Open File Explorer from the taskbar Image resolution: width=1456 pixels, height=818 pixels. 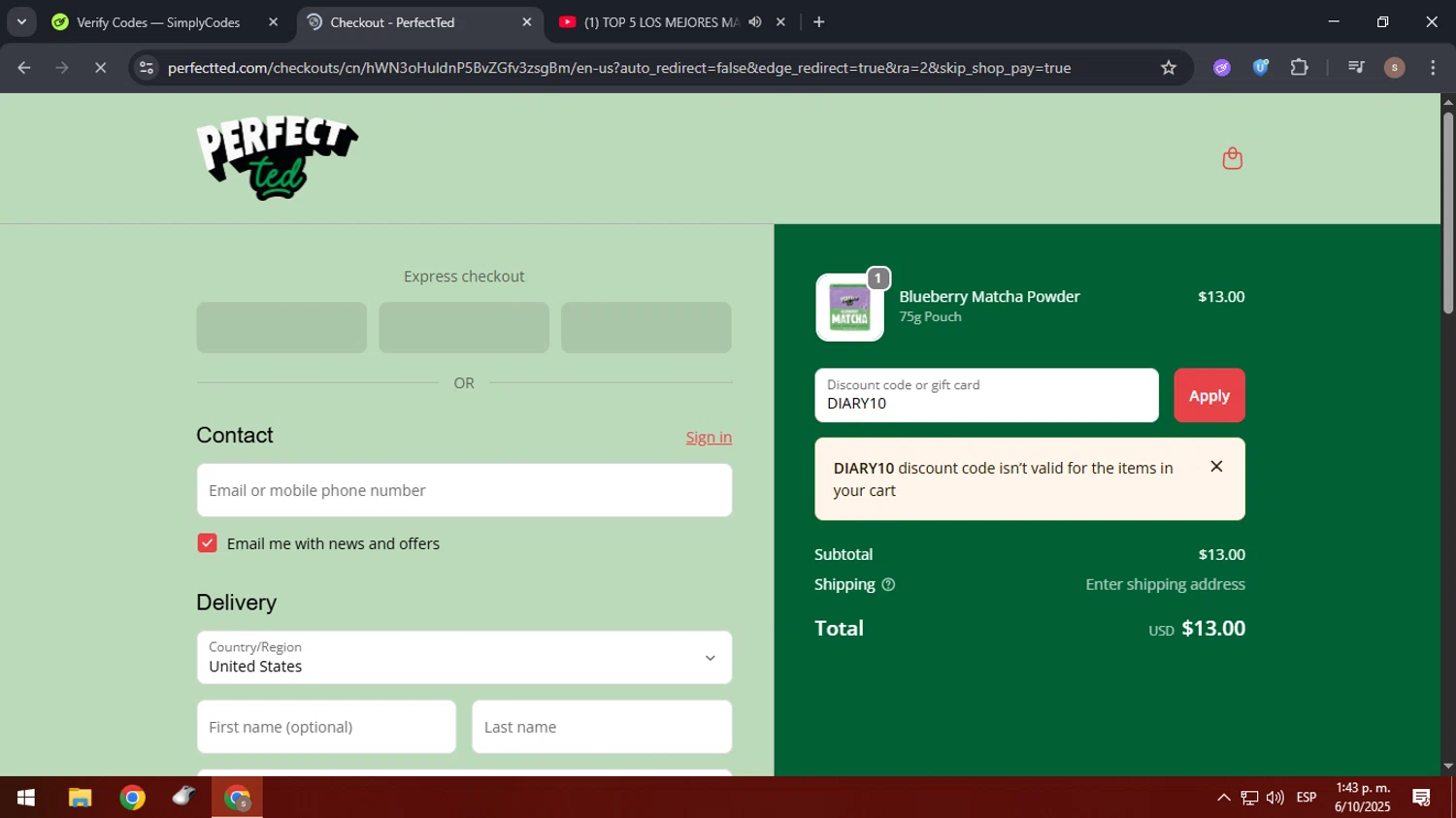(x=80, y=798)
